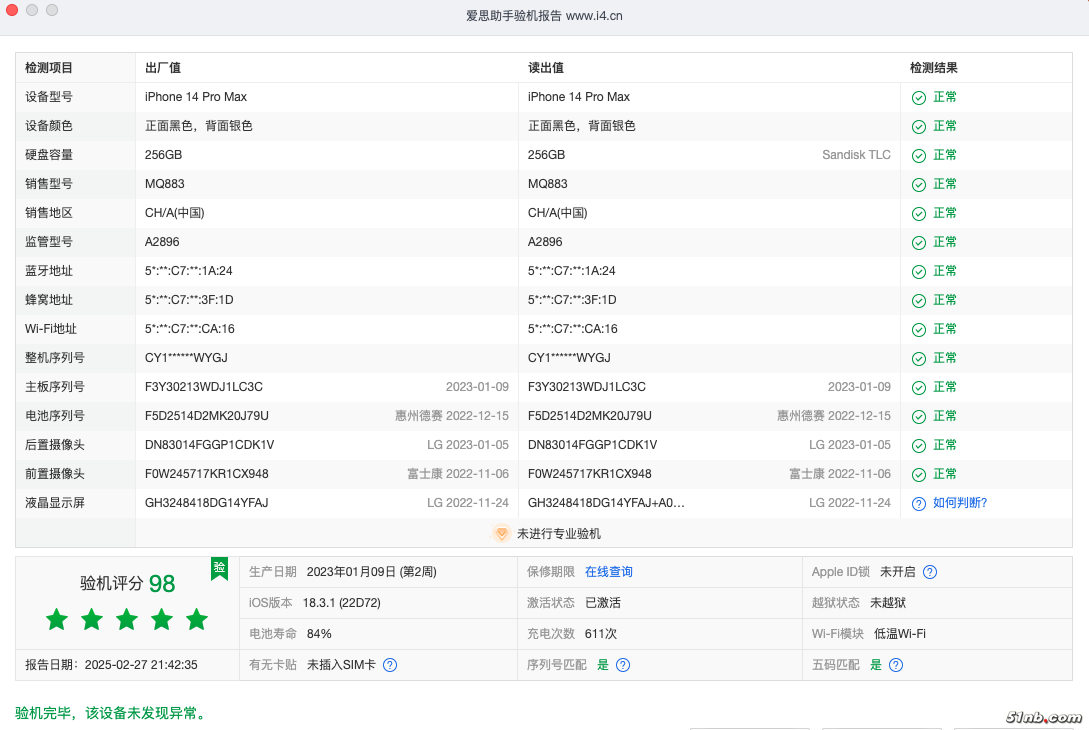Click the 检测项目 column header
Image resolution: width=1089 pixels, height=730 pixels.
point(49,68)
